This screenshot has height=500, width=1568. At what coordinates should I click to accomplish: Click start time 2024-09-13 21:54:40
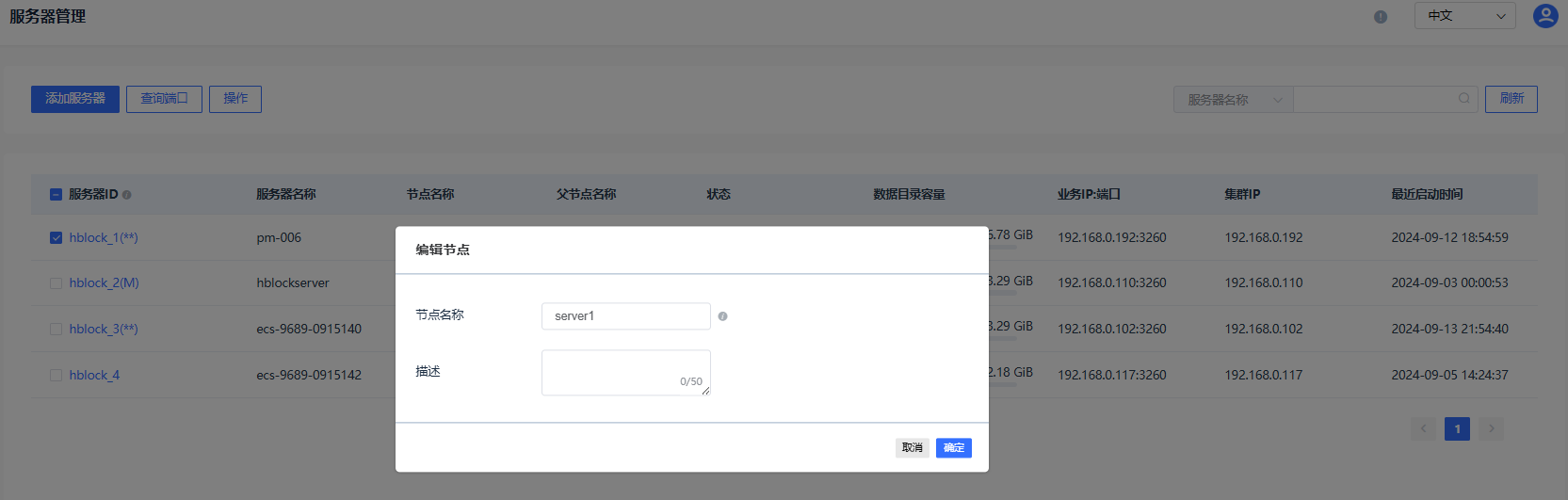pyautogui.click(x=1450, y=329)
